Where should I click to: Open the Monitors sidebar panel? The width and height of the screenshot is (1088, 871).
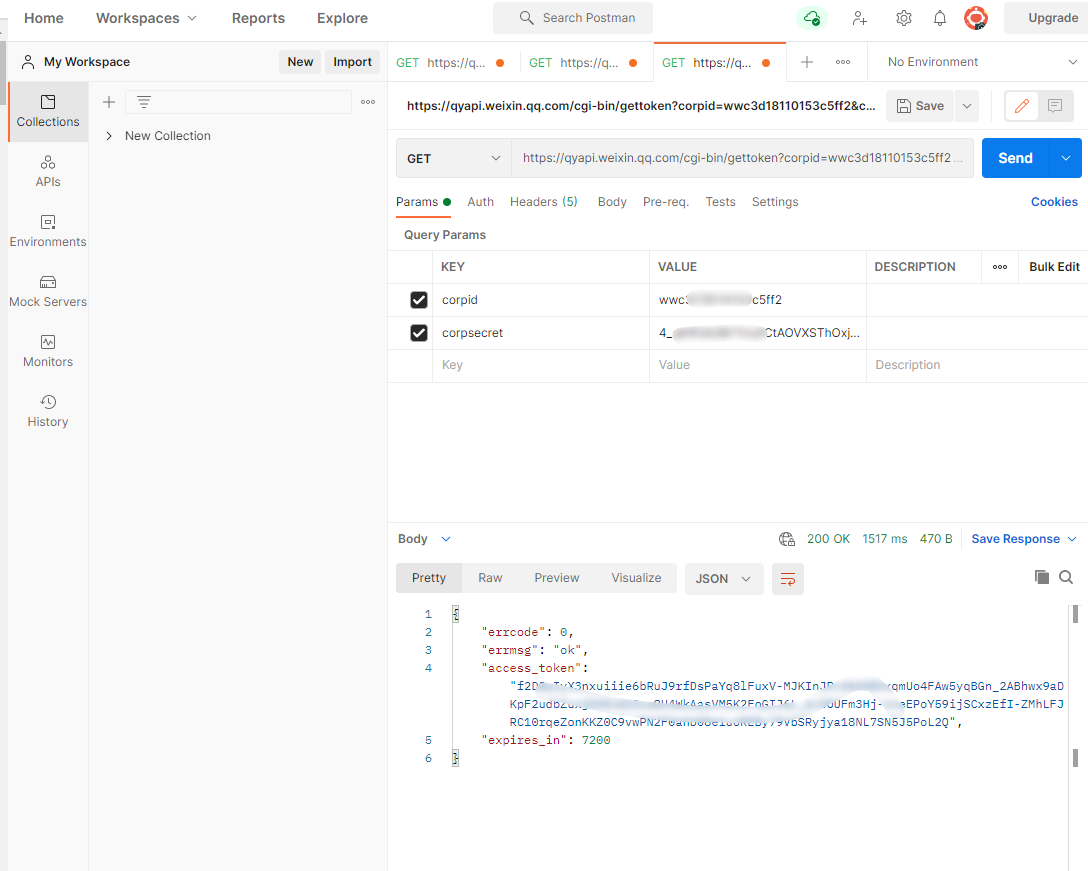48,351
